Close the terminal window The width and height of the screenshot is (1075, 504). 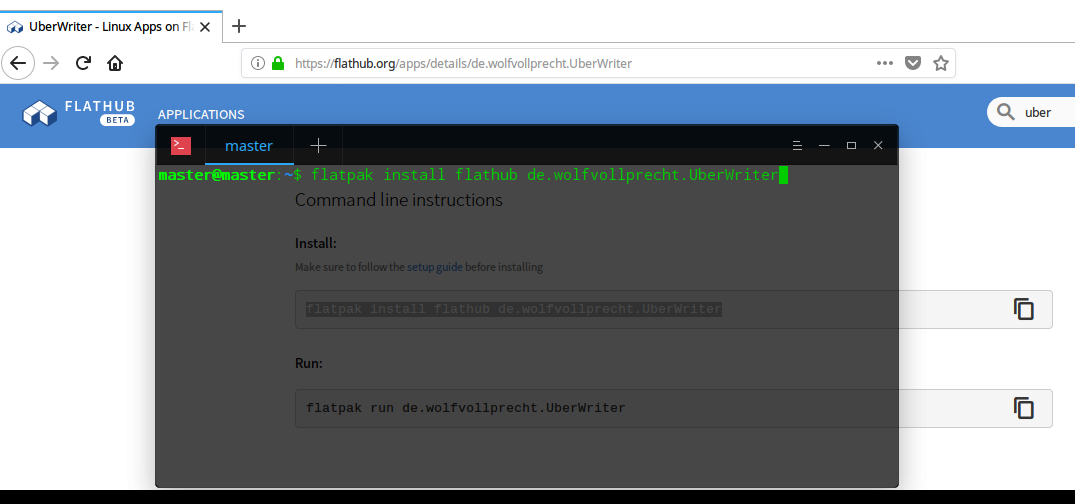(x=878, y=145)
